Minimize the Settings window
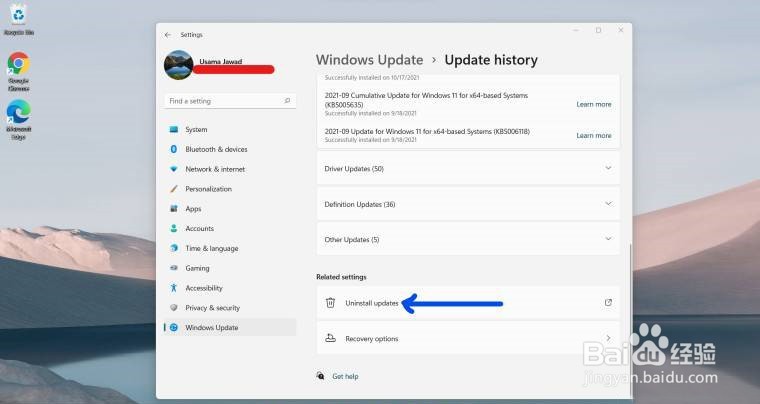Screen dimensions: 760x404 [576, 30]
